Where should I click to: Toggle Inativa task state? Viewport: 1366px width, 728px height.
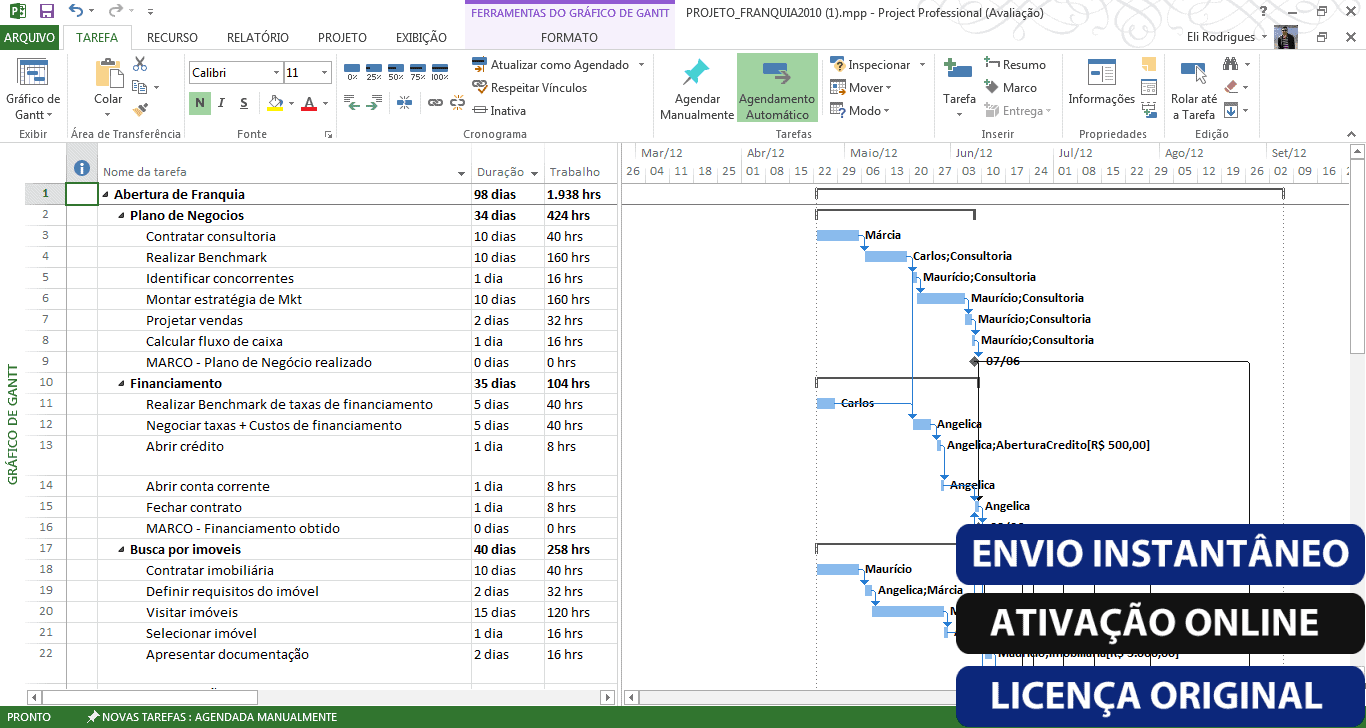click(x=500, y=111)
